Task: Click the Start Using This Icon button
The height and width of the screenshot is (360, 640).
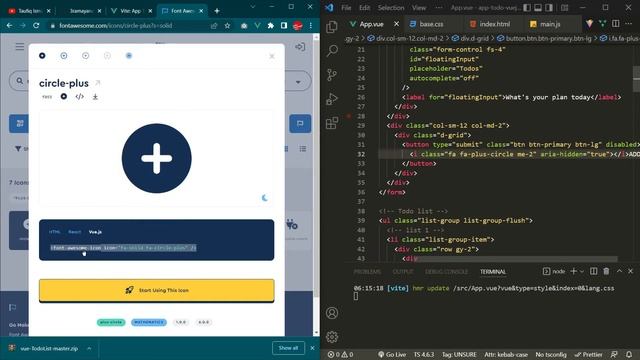Action: click(x=157, y=291)
